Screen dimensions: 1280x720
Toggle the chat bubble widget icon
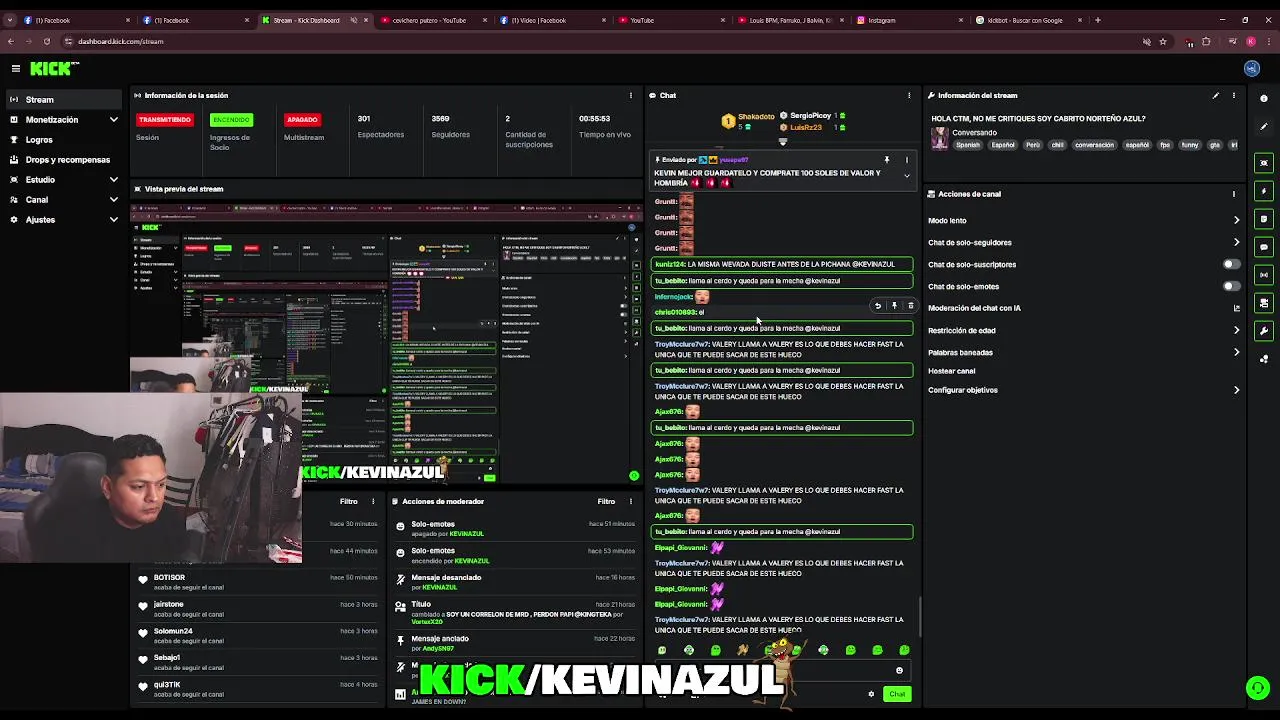pos(1264,247)
